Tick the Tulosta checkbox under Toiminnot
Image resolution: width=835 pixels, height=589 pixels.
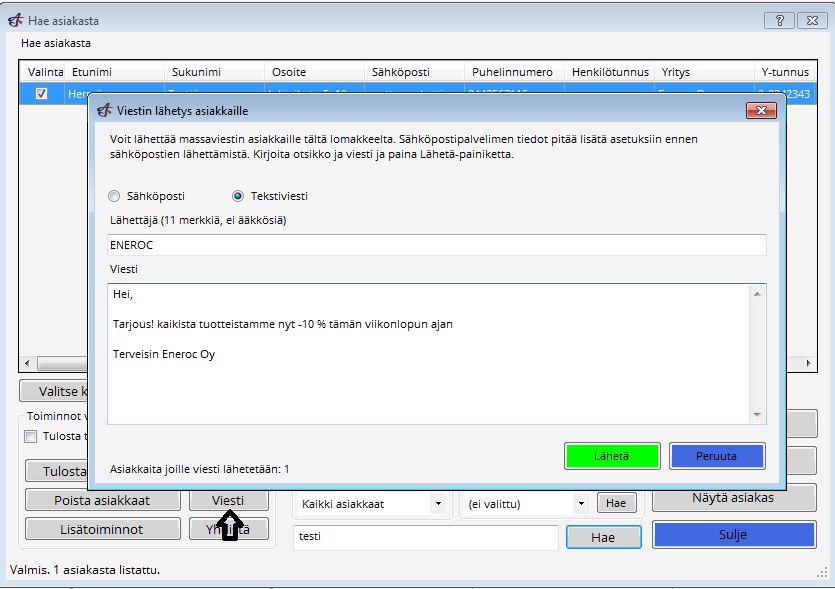30,436
